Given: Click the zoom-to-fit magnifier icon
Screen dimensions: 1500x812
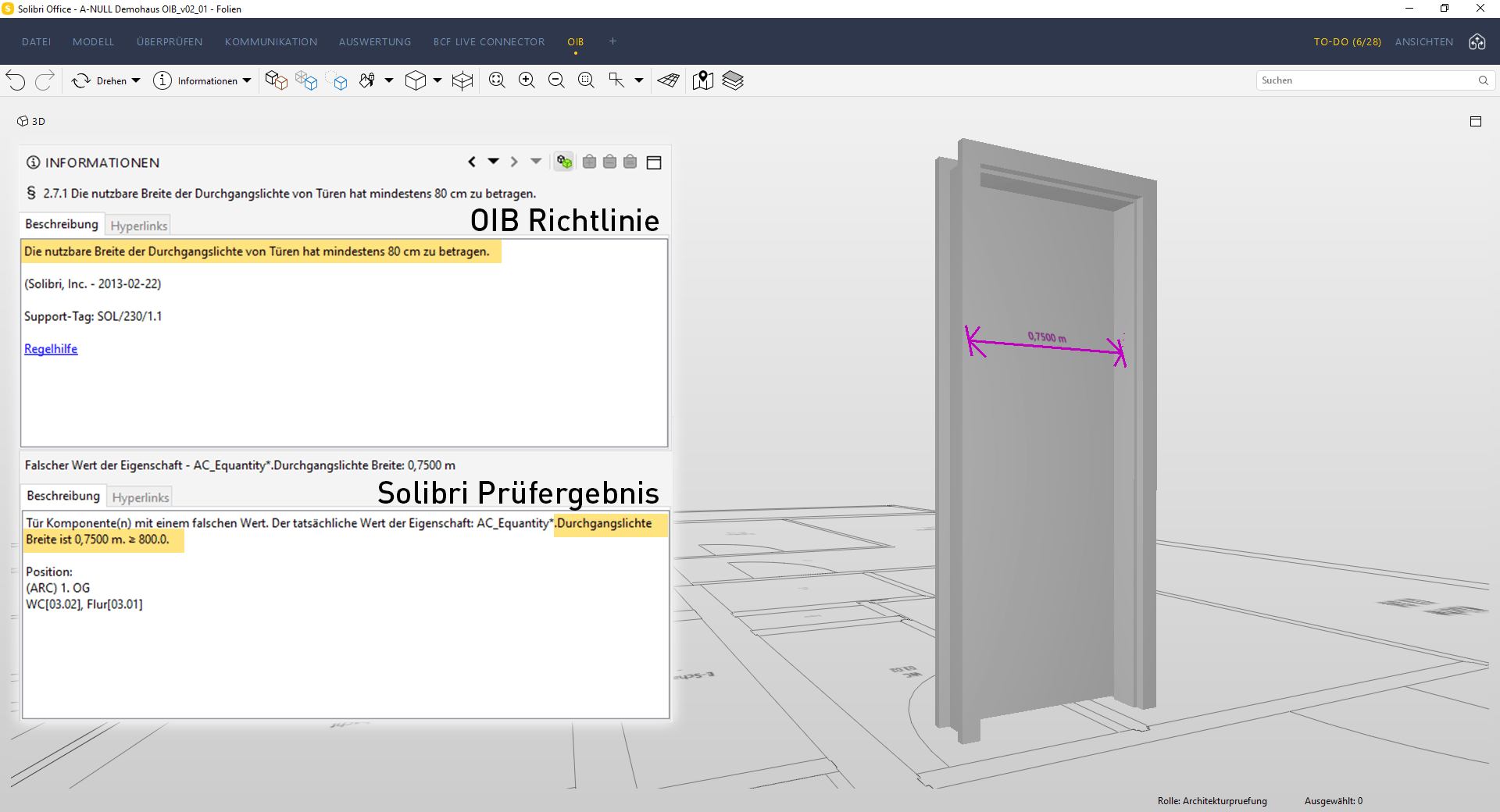Looking at the screenshot, I should click(x=497, y=80).
